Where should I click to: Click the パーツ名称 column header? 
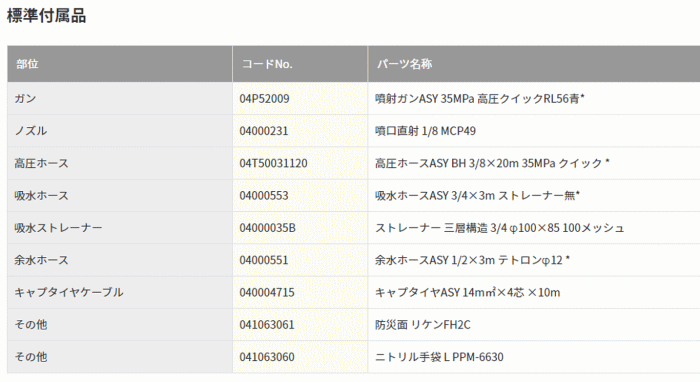(534, 64)
